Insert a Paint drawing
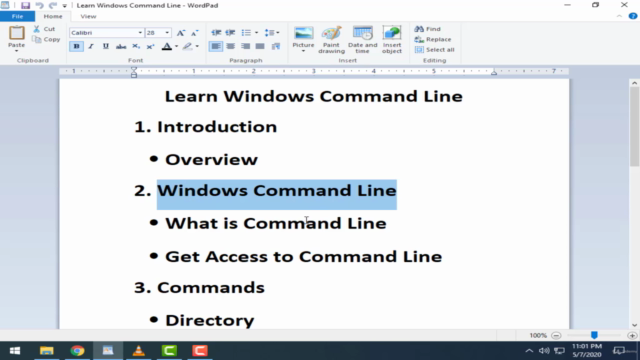640x360 pixels. click(331, 40)
